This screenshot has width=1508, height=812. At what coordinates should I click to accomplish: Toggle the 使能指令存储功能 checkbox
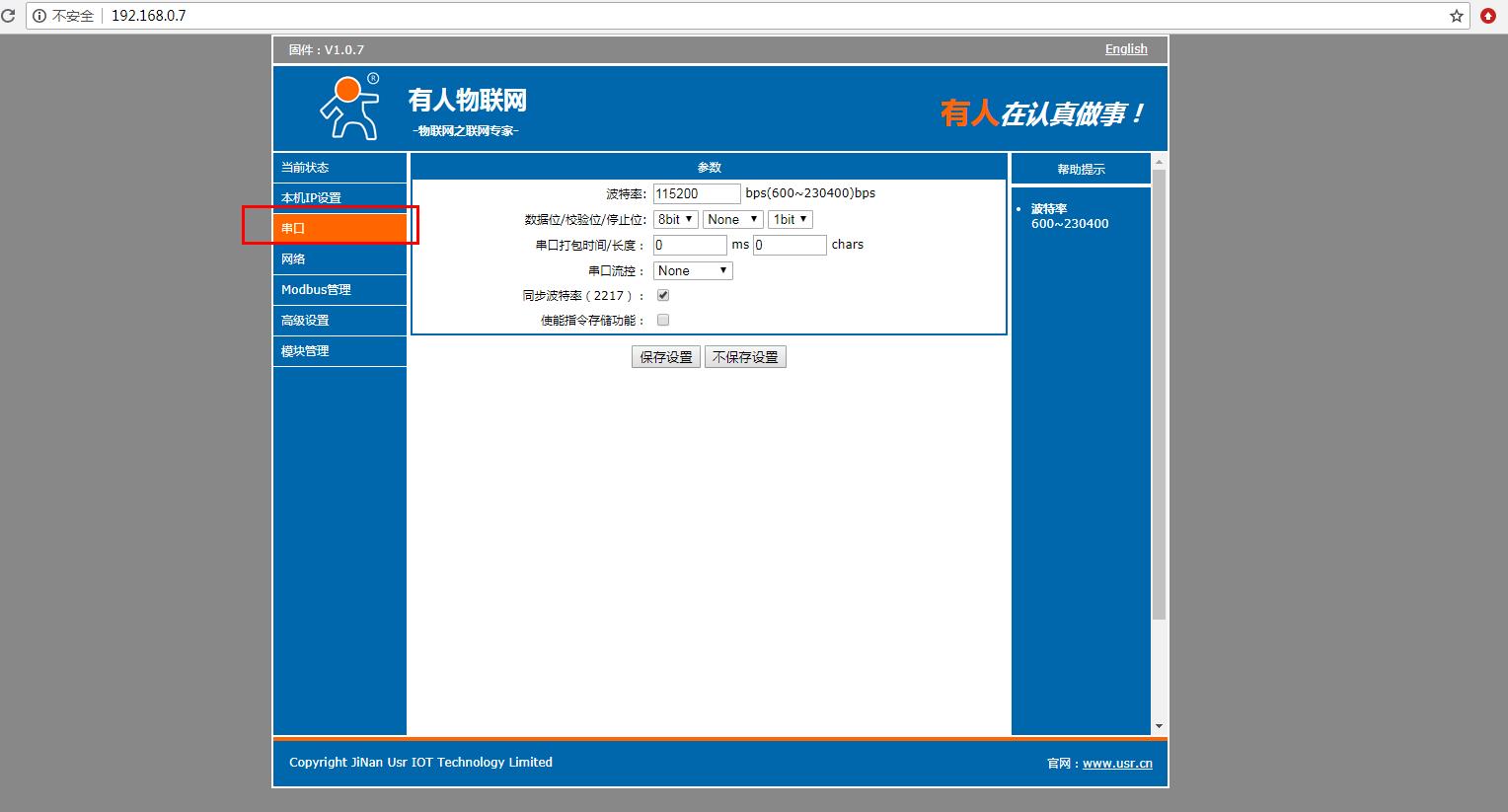pos(663,320)
